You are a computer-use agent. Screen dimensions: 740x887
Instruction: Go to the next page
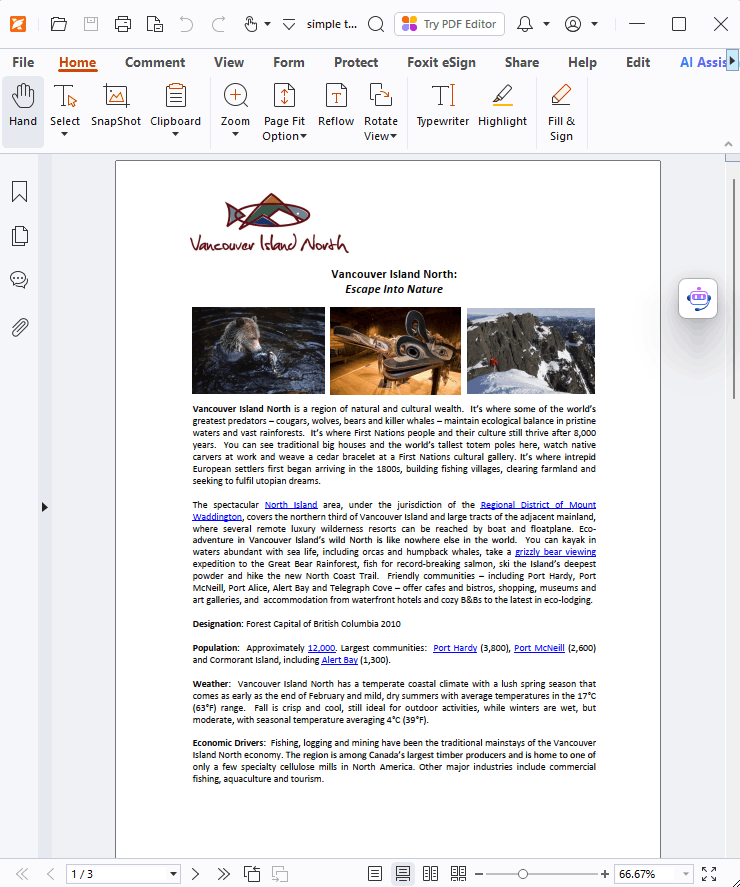point(195,874)
